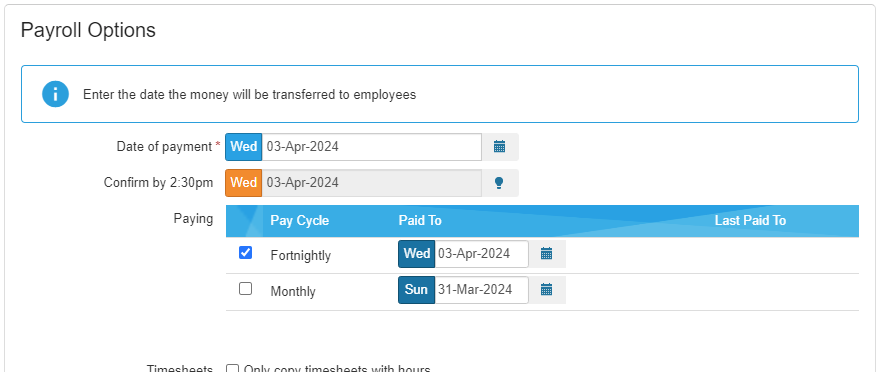Viewport: 885px width, 372px height.
Task: Click the blue info icon in banner
Action: (x=55, y=94)
